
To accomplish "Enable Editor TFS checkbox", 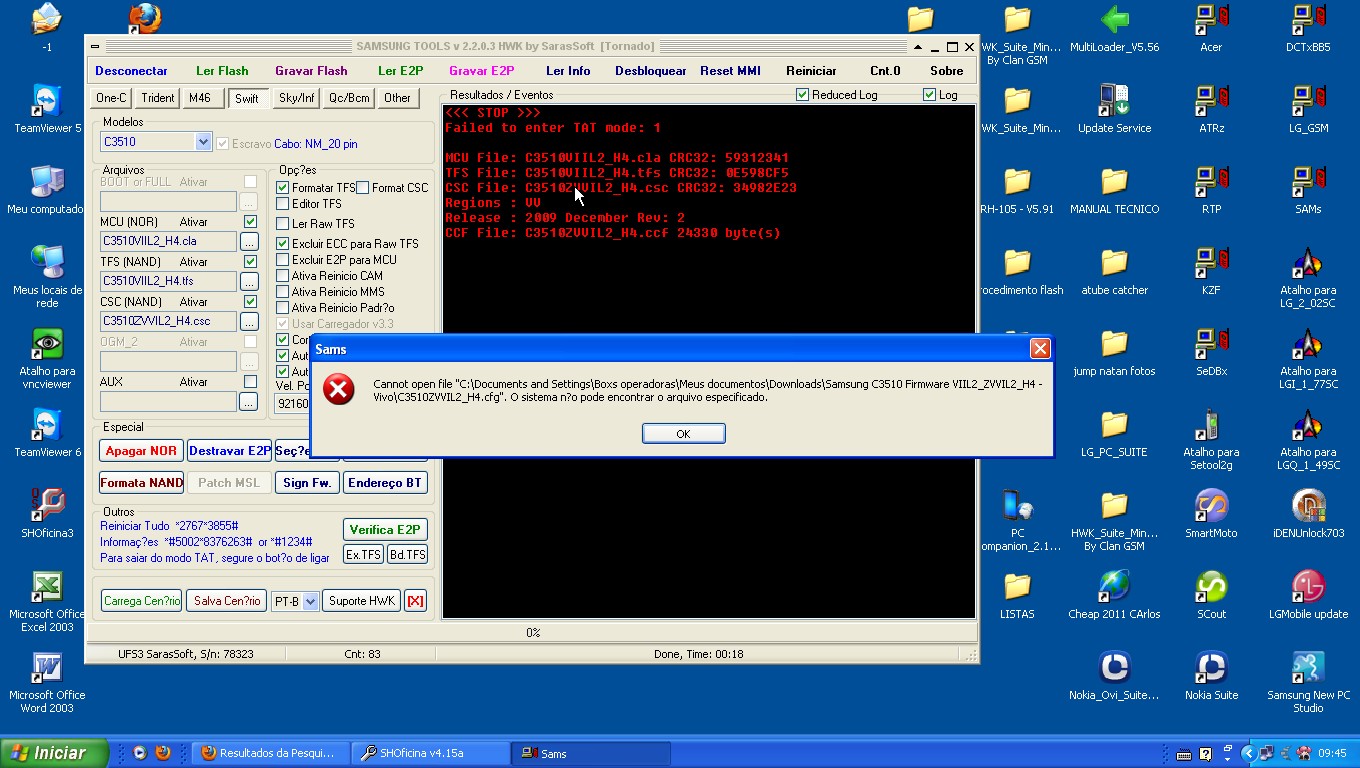I will point(283,204).
